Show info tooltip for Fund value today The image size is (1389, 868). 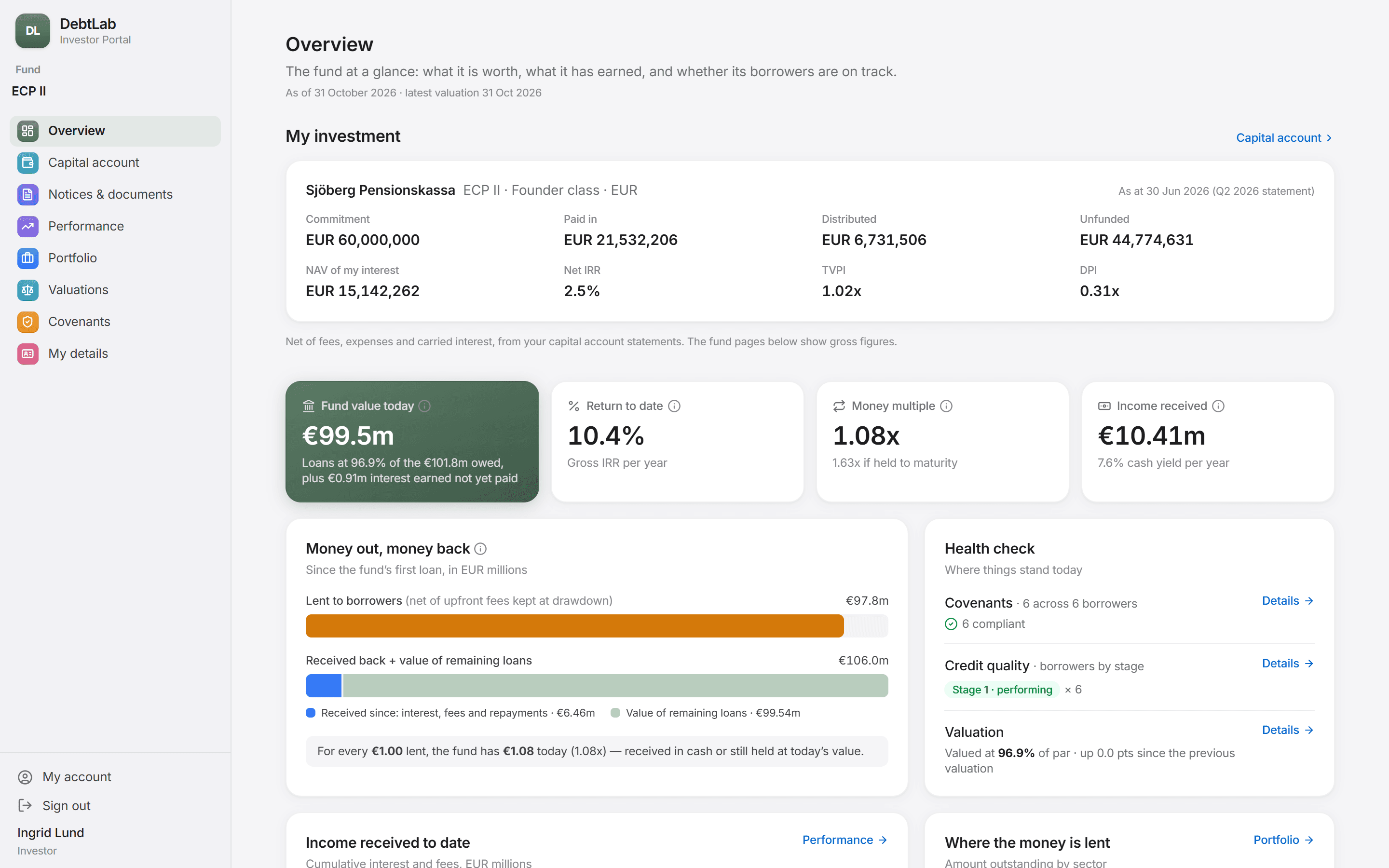click(x=425, y=407)
